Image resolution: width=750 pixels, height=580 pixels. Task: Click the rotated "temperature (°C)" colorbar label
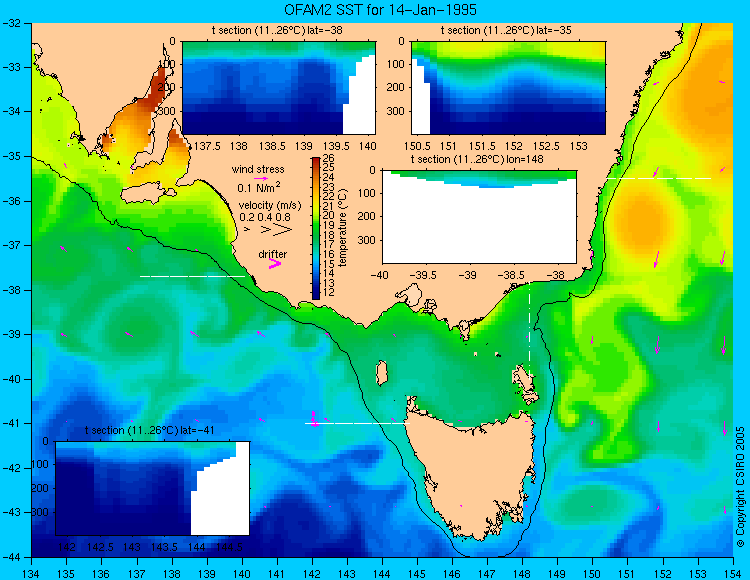point(343,228)
